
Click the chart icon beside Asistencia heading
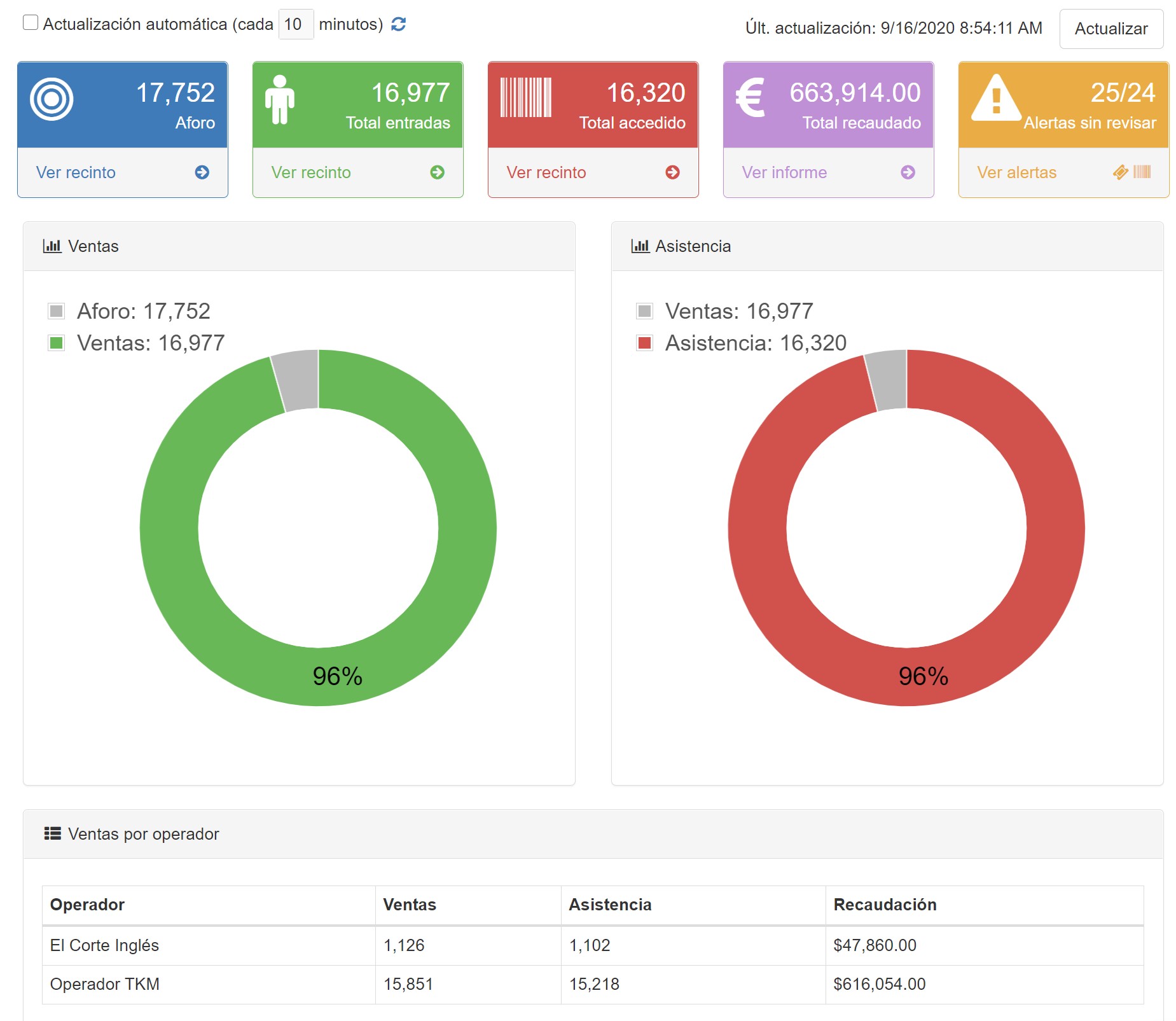(640, 246)
